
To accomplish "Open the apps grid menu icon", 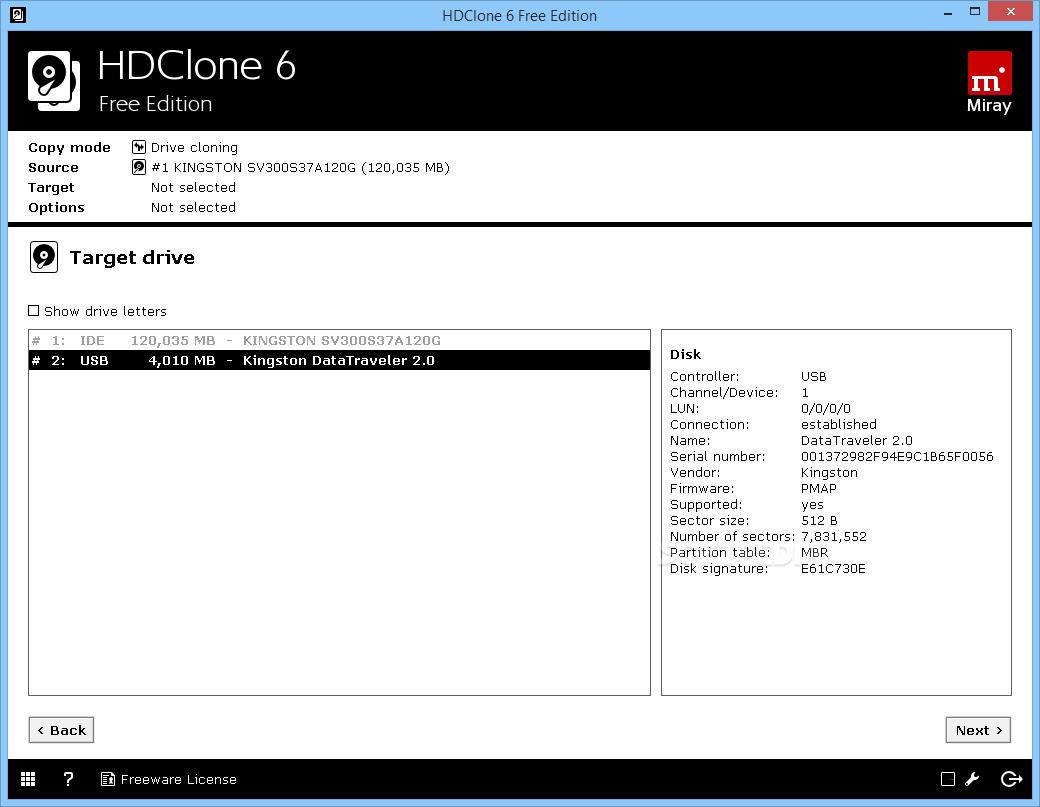I will 28,779.
